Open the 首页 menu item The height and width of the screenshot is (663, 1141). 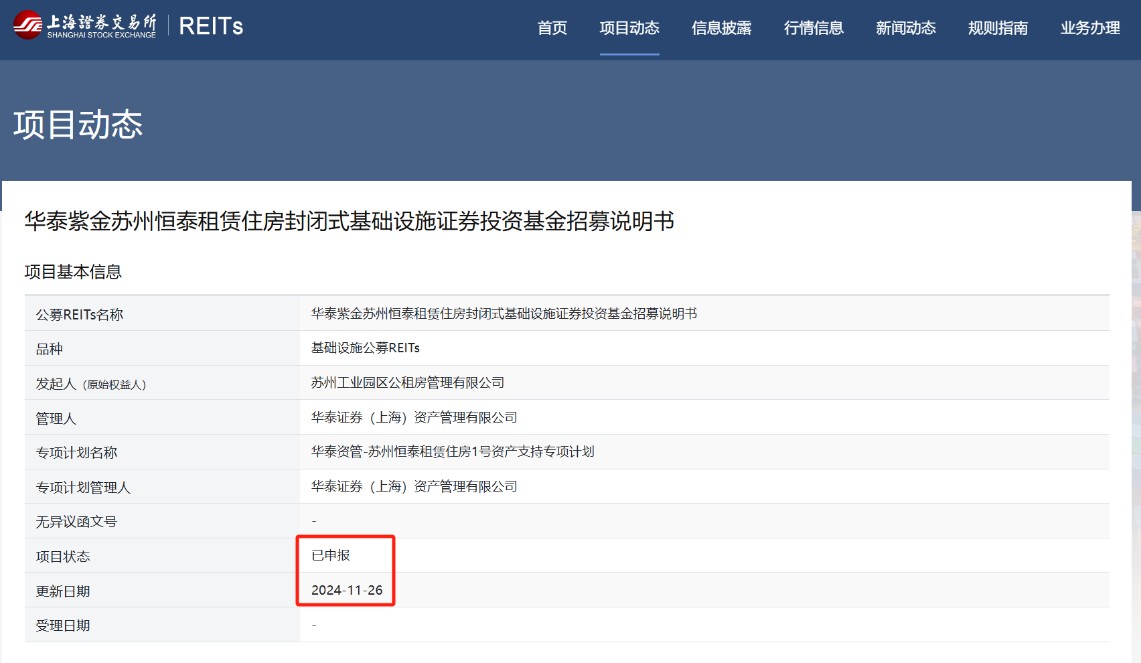pos(552,28)
